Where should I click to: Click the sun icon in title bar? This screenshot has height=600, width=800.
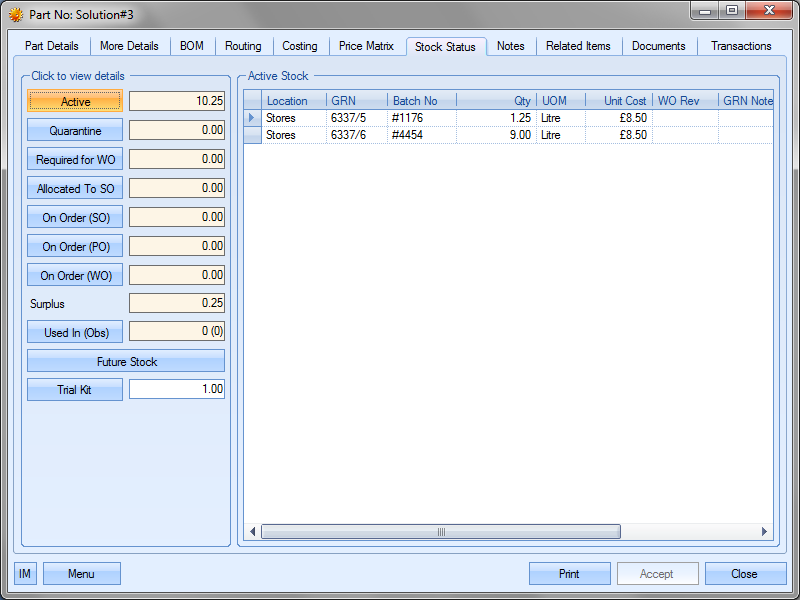(x=16, y=15)
